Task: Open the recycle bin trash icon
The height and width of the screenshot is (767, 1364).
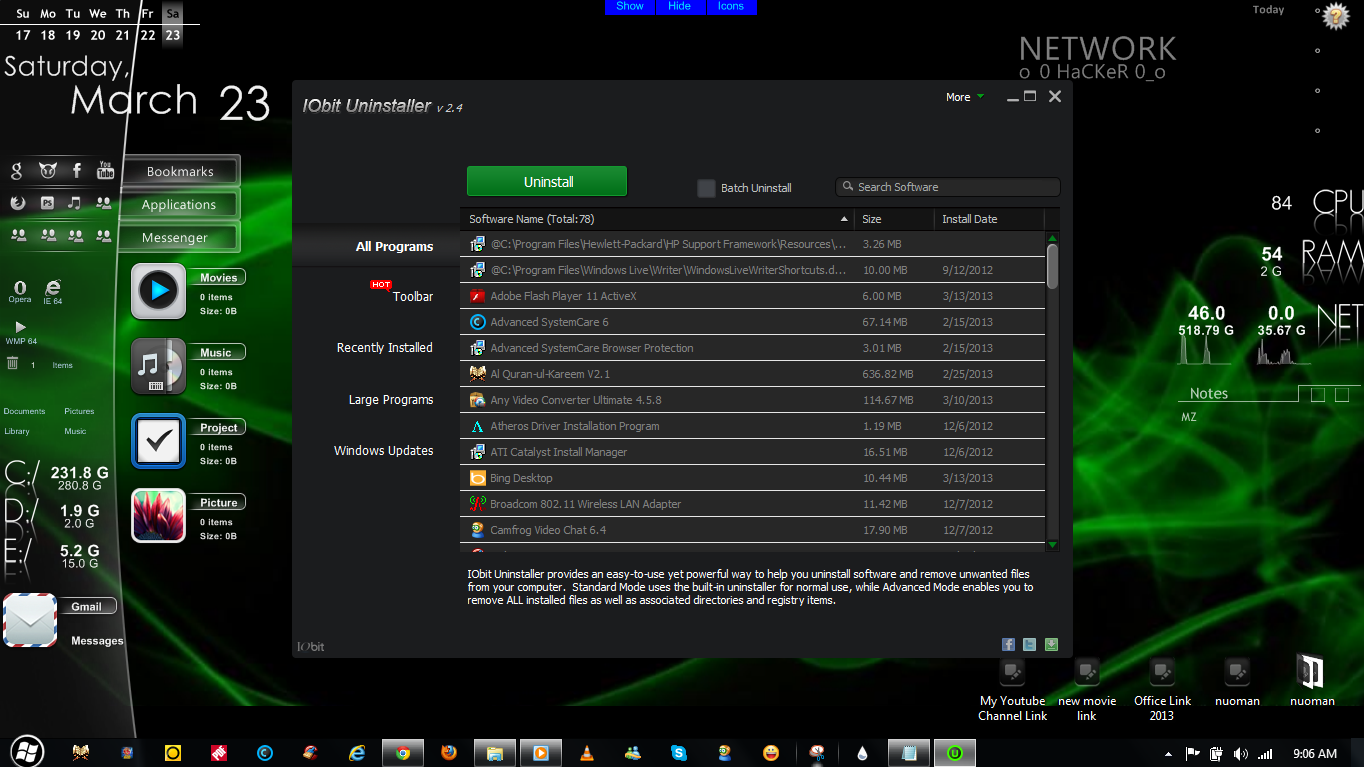Action: point(13,363)
